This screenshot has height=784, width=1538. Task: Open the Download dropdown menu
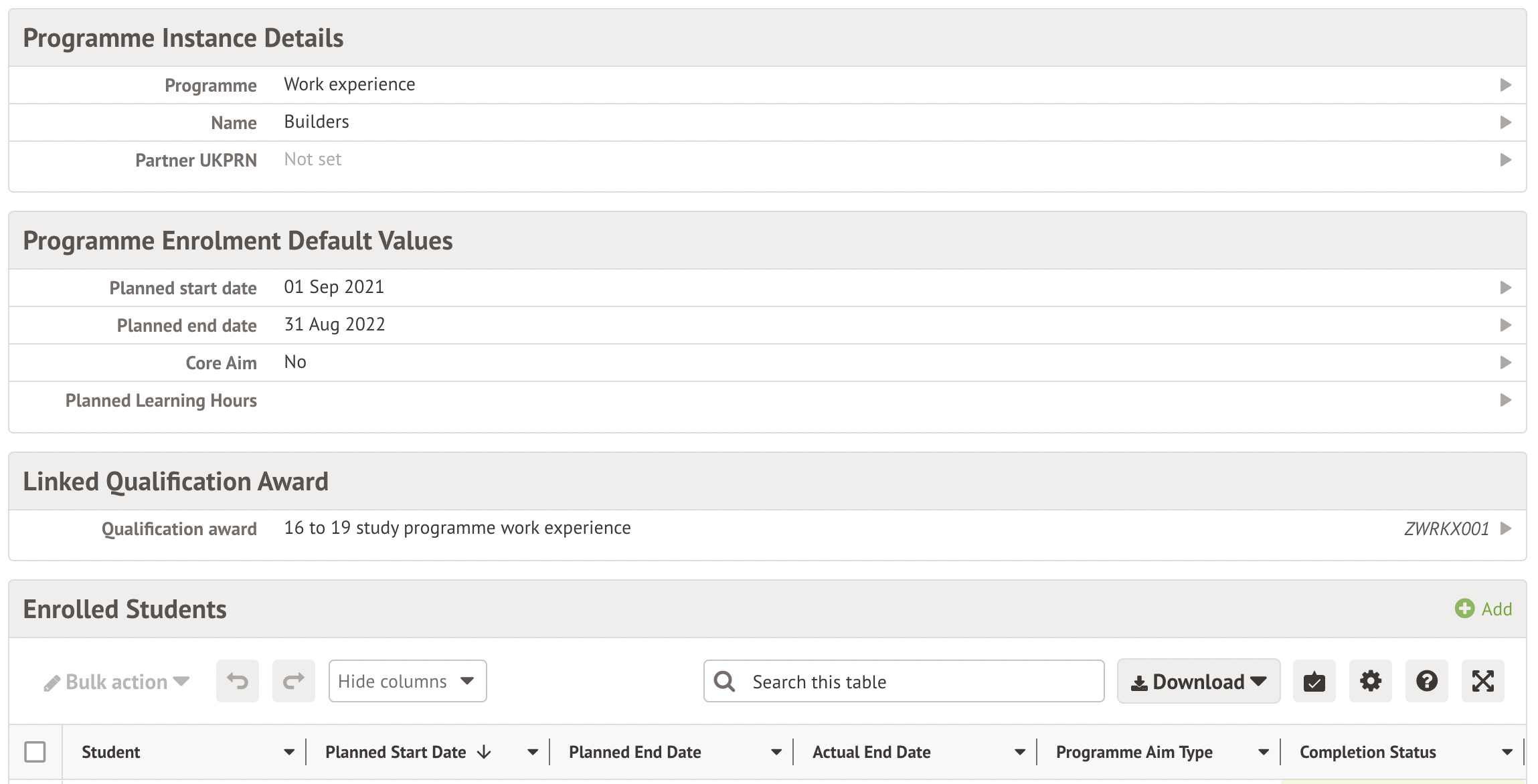tap(1198, 681)
